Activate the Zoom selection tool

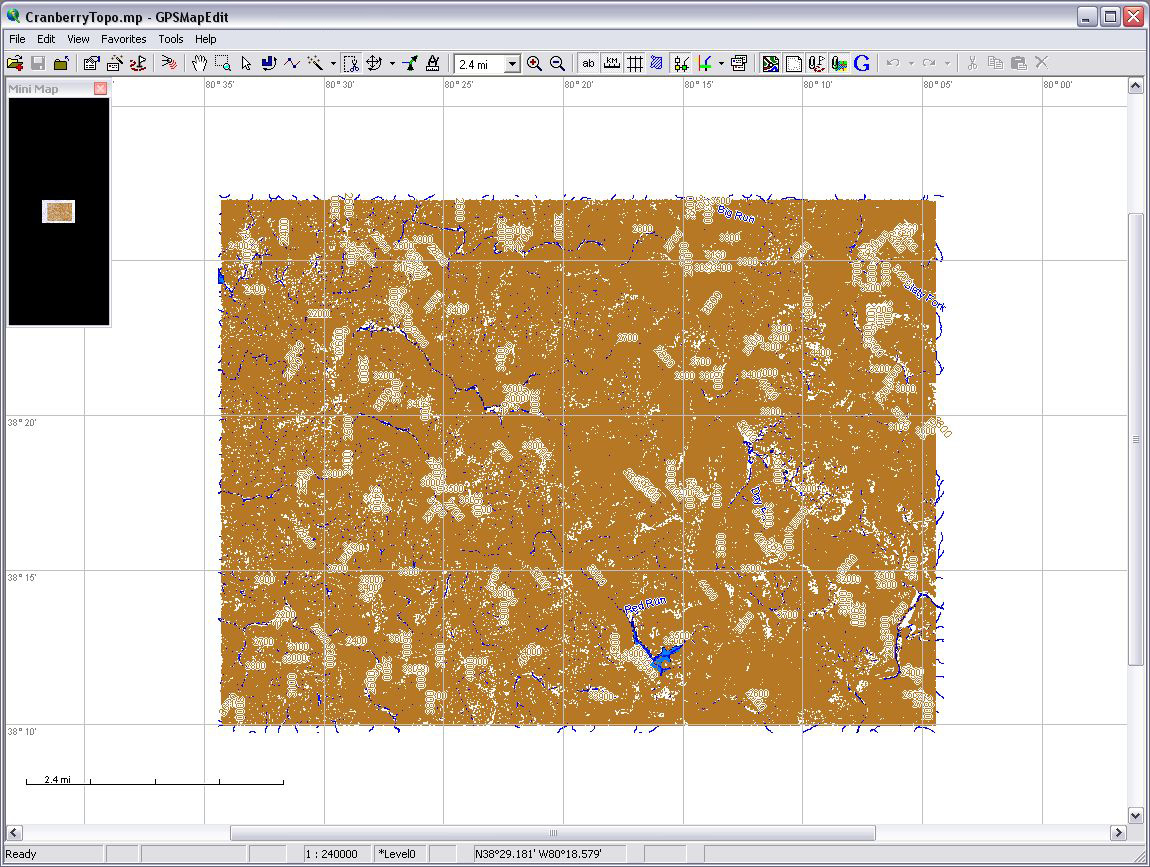(x=226, y=63)
